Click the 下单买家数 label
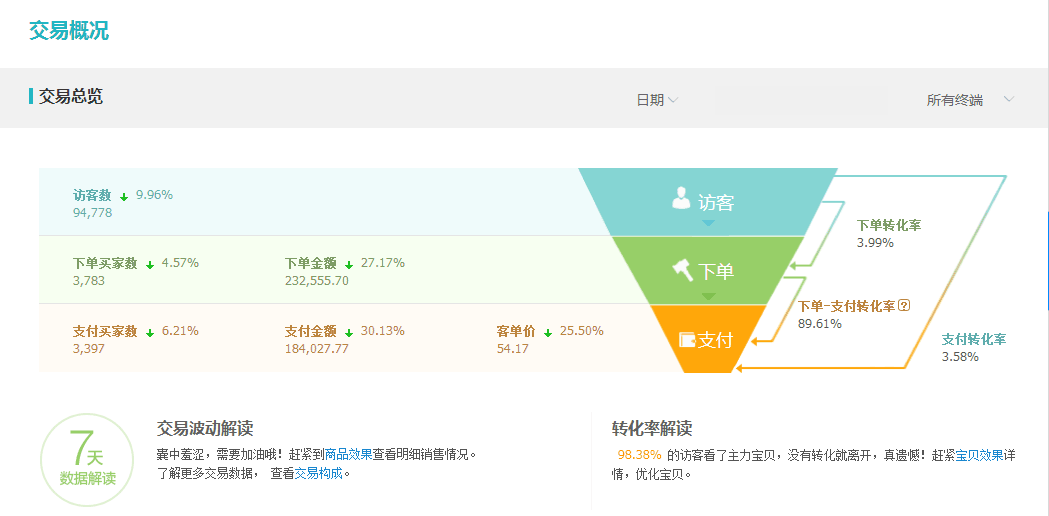The height and width of the screenshot is (516, 1049). click(105, 264)
